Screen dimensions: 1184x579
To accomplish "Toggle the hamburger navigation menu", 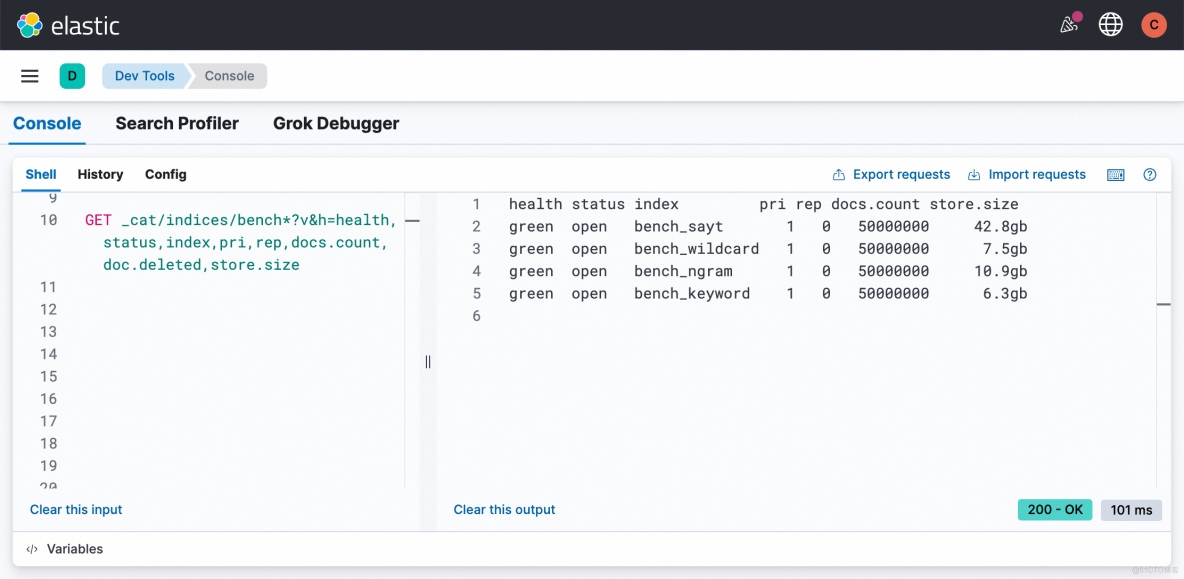I will click(x=30, y=76).
